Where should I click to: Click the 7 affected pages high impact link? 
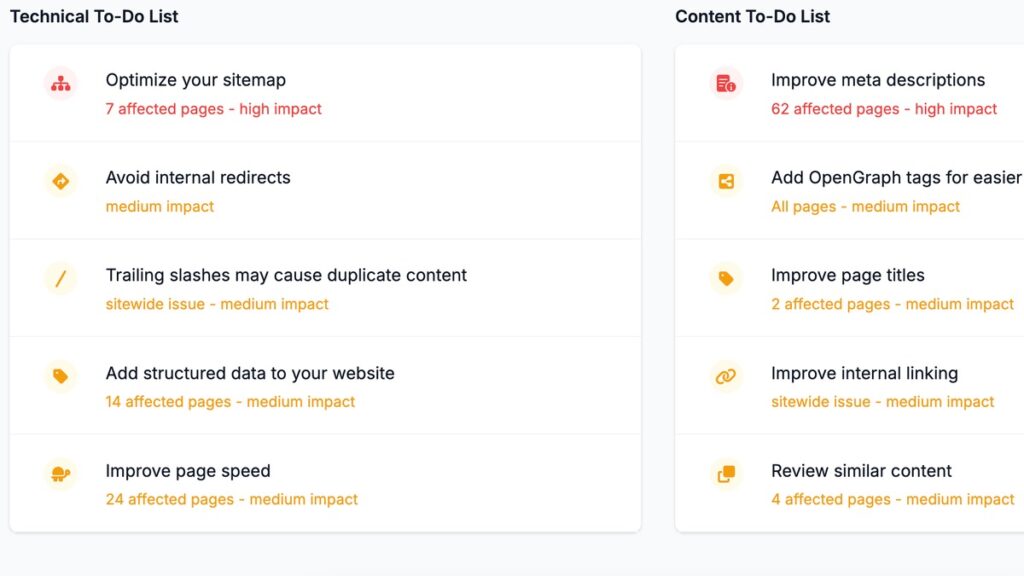click(213, 109)
